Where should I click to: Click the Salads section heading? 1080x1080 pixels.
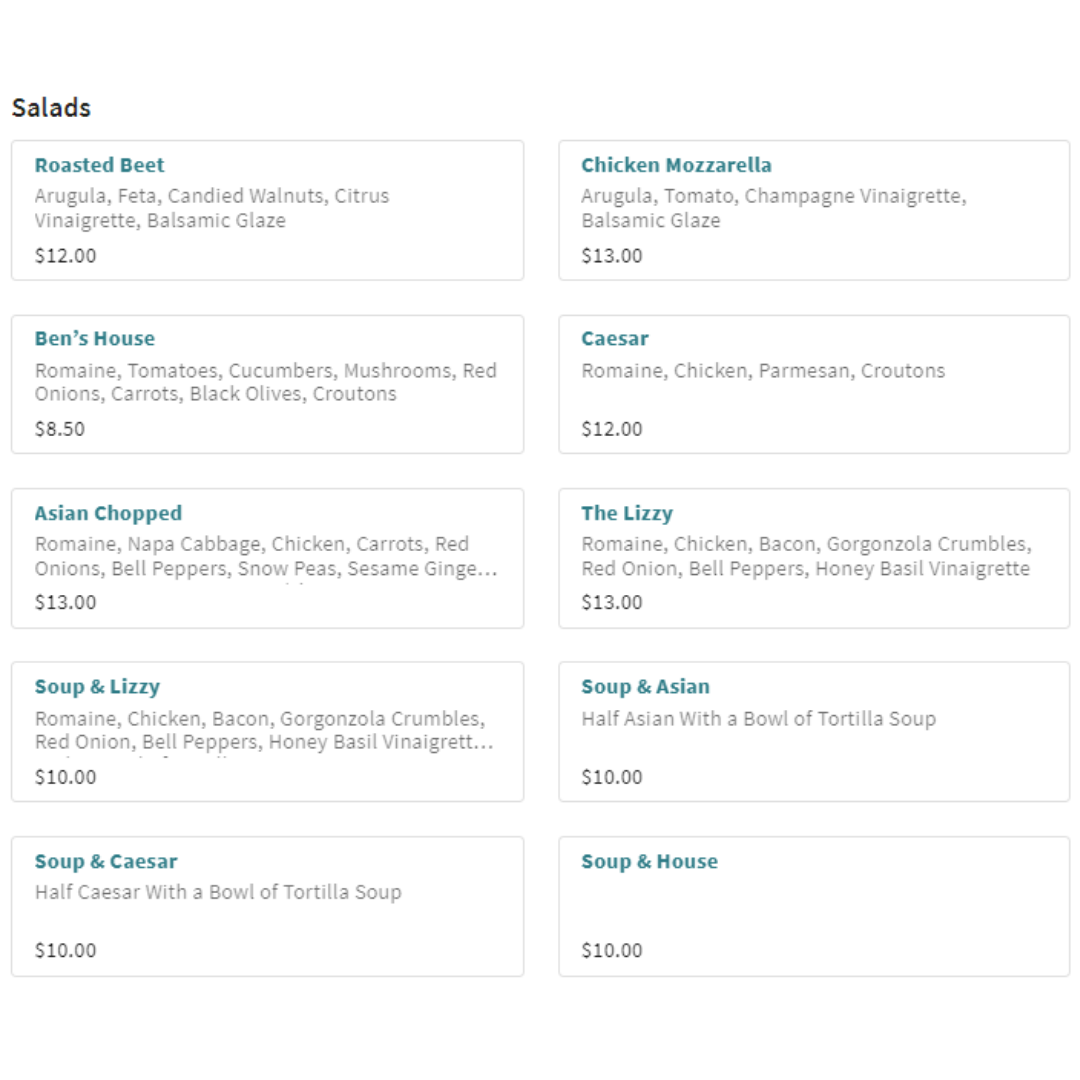click(51, 108)
